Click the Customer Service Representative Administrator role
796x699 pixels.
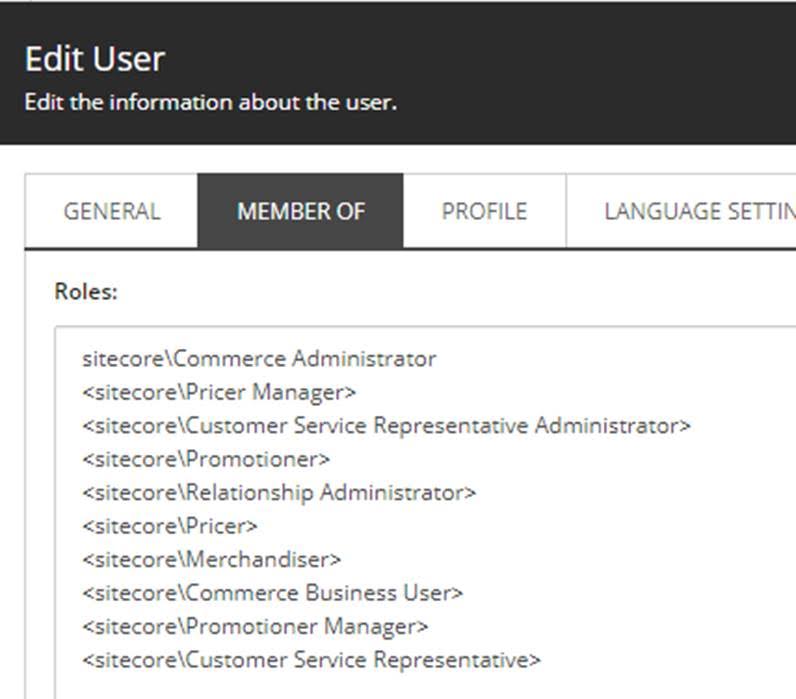pos(386,426)
